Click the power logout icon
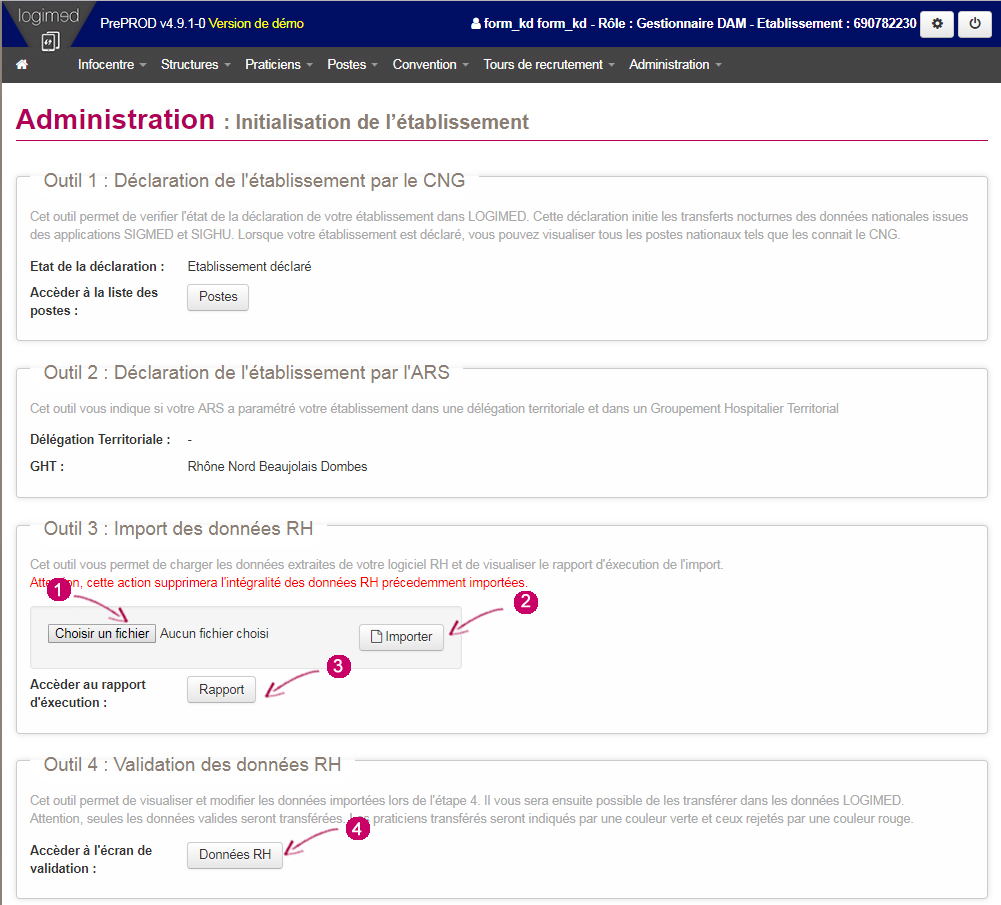1001x905 pixels. tap(974, 24)
